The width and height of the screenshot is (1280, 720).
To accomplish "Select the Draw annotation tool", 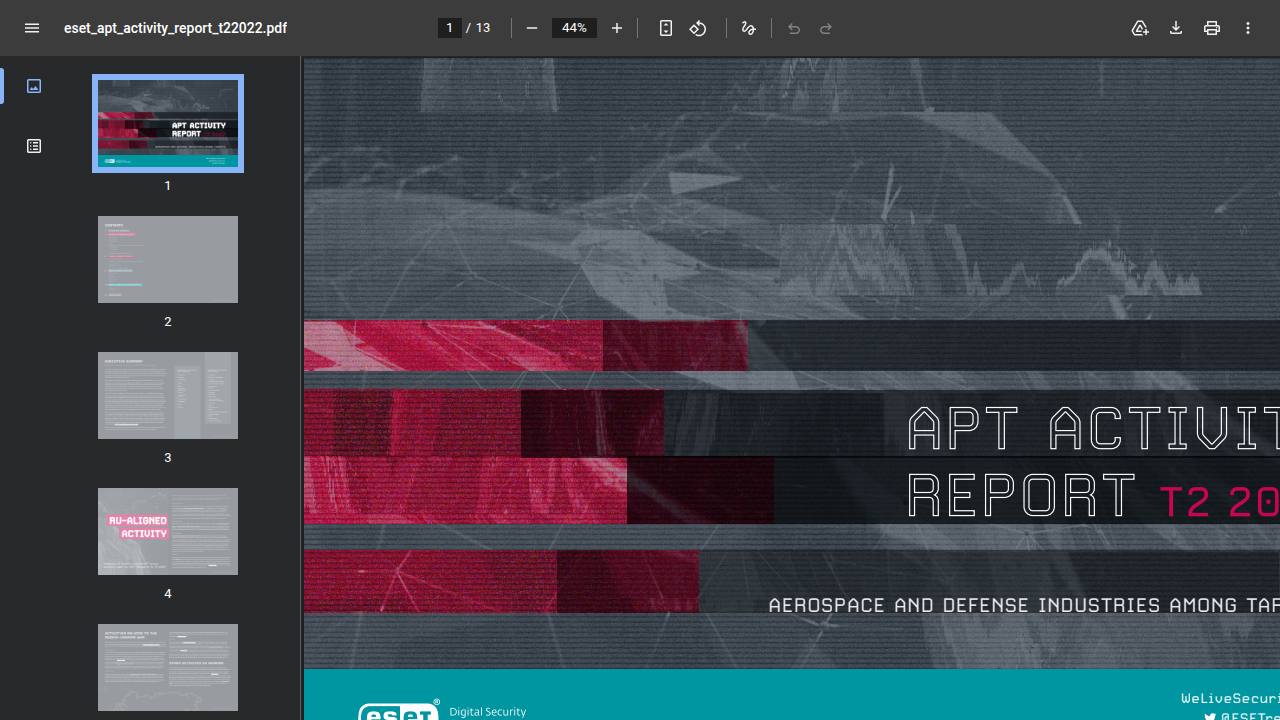I will [748, 28].
